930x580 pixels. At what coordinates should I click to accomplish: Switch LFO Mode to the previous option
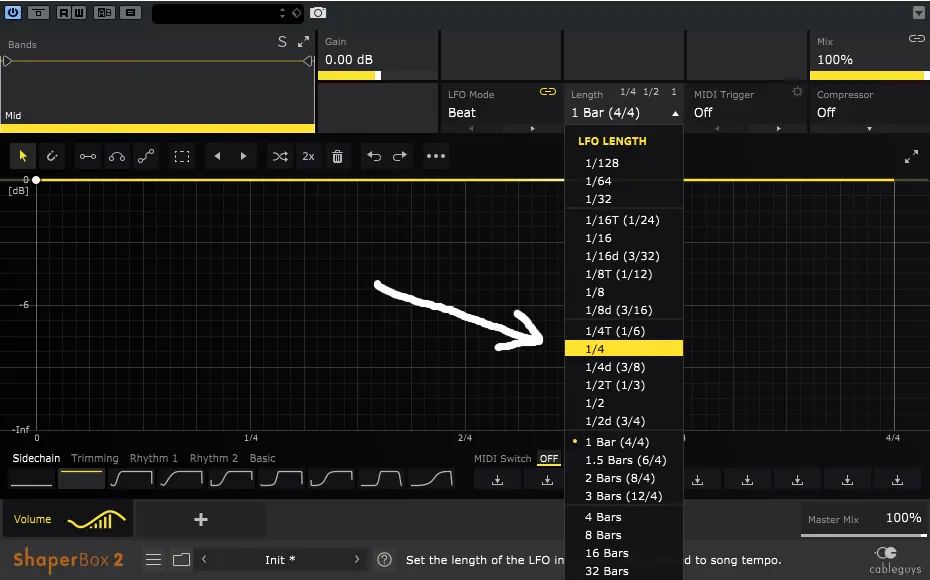click(472, 128)
